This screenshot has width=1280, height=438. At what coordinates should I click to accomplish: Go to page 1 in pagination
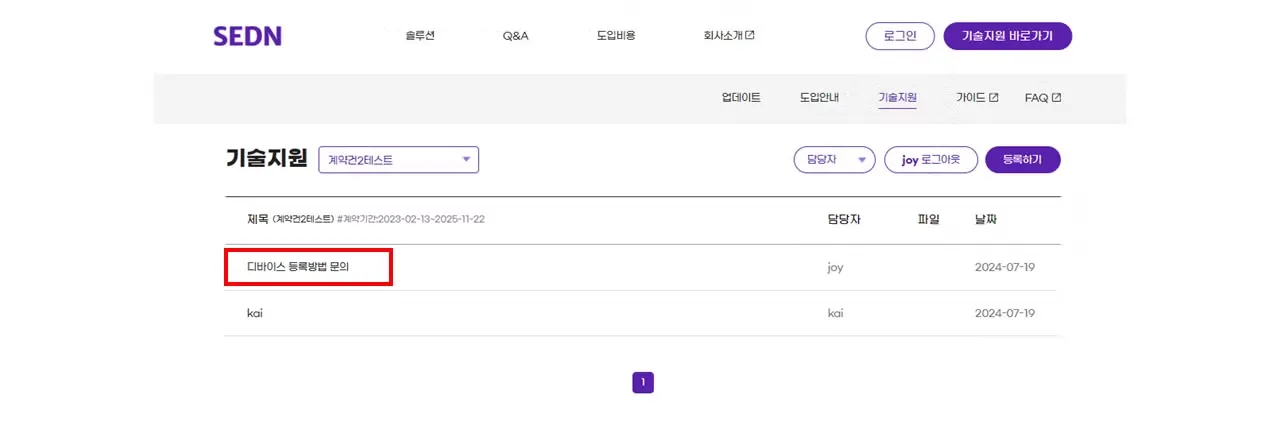click(643, 383)
